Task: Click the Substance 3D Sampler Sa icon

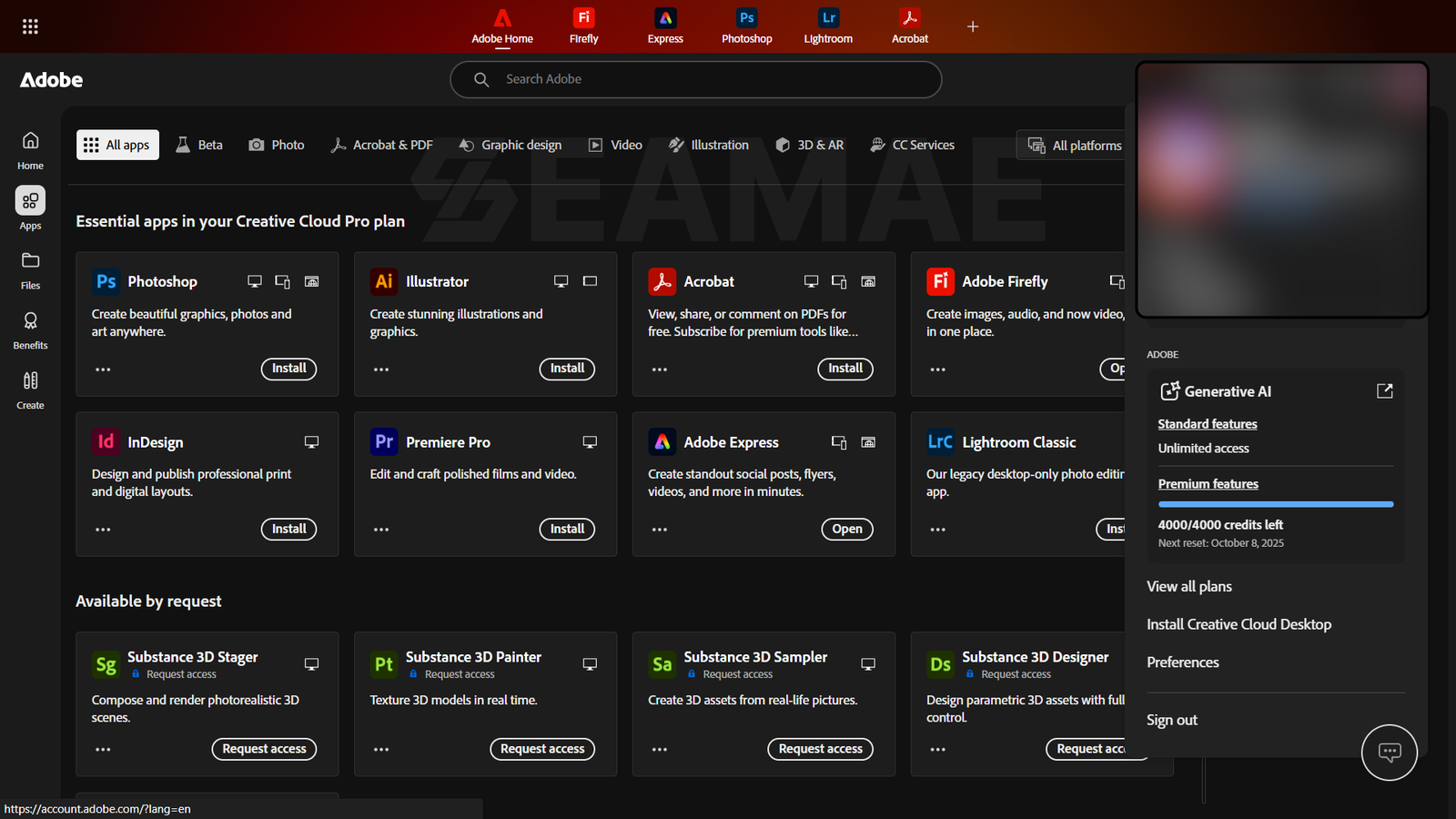Action: [662, 664]
